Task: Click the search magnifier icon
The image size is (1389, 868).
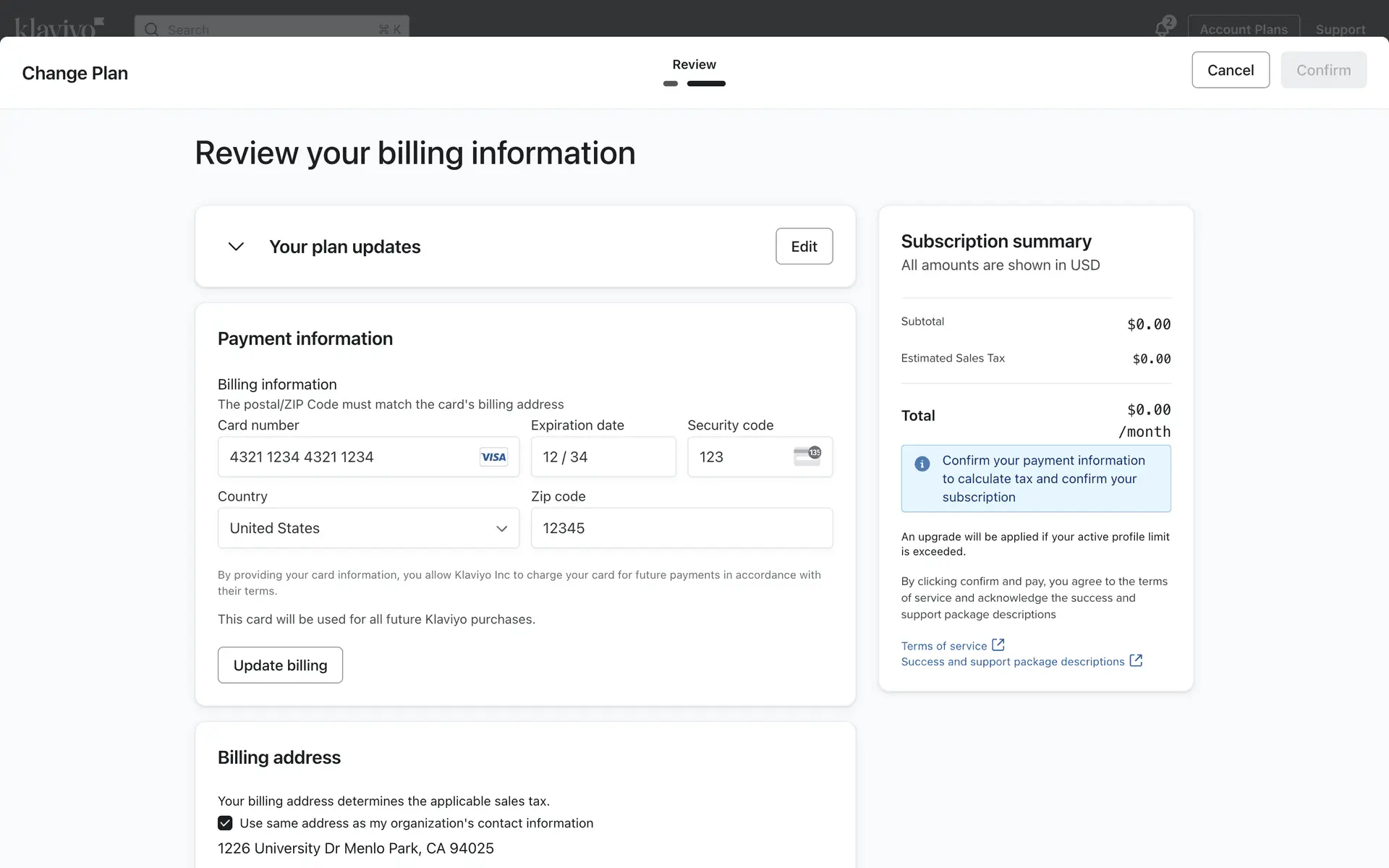Action: tap(151, 29)
